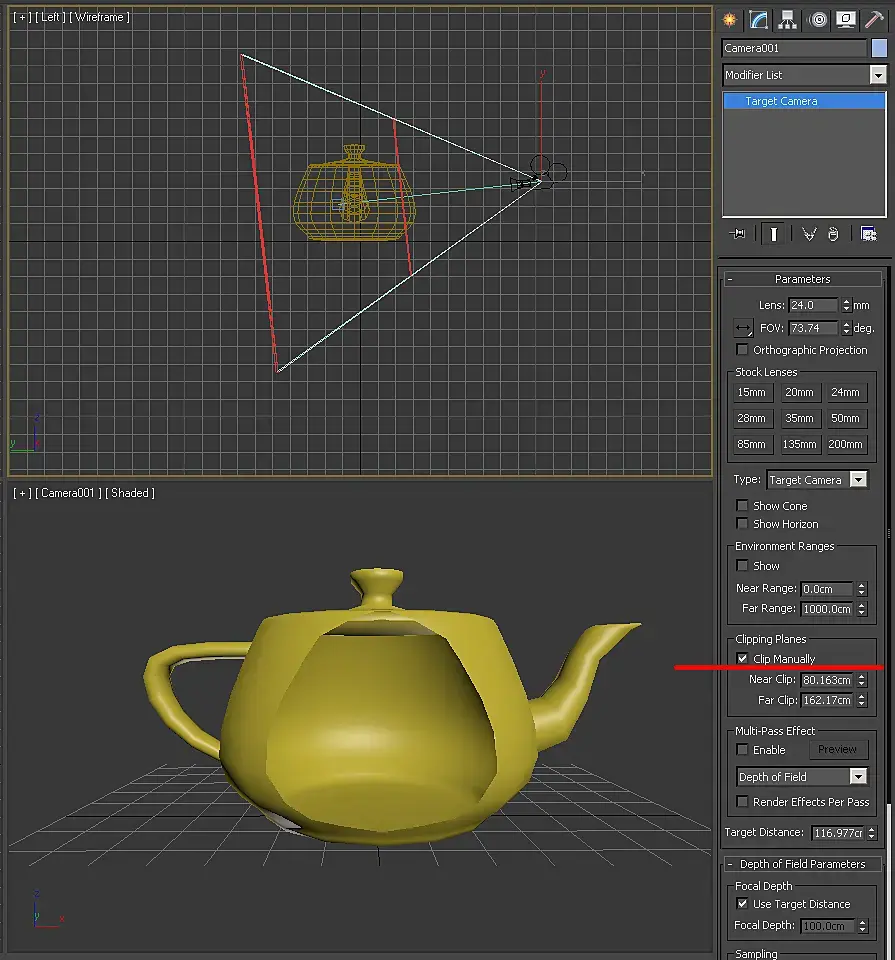Open the Modifier List dropdown

tap(804, 75)
